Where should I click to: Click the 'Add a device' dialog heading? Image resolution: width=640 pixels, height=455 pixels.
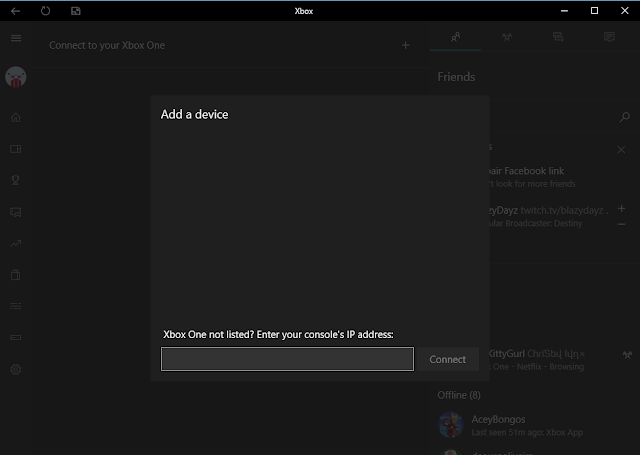click(194, 114)
